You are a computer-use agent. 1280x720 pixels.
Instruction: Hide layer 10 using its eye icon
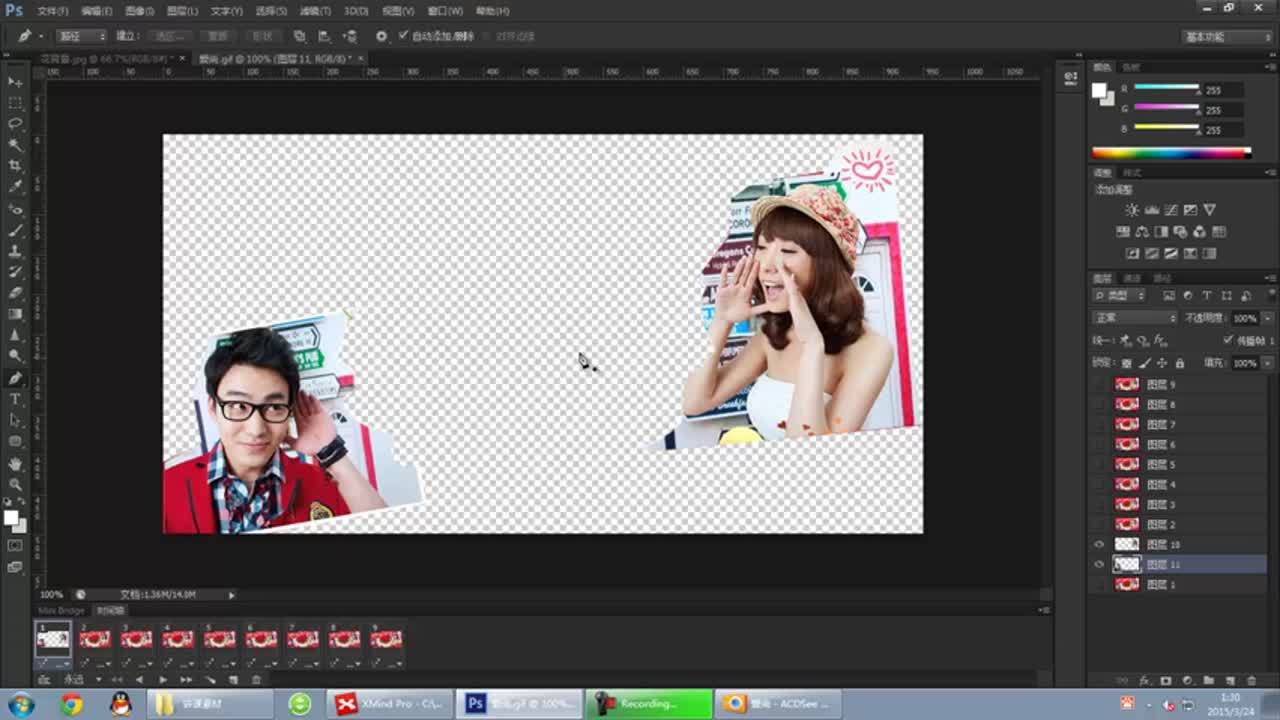click(x=1099, y=544)
